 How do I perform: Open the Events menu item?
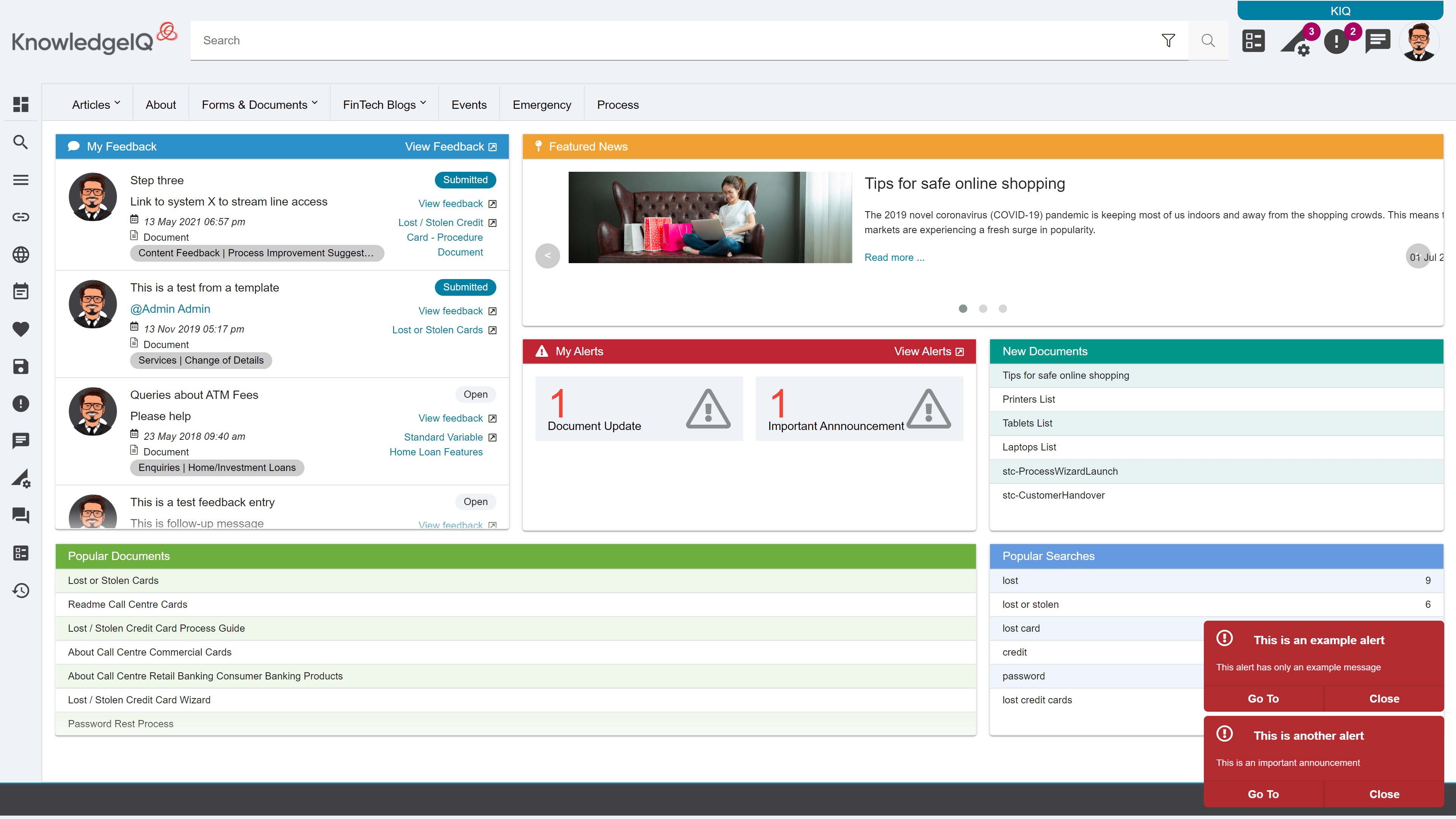coord(469,105)
